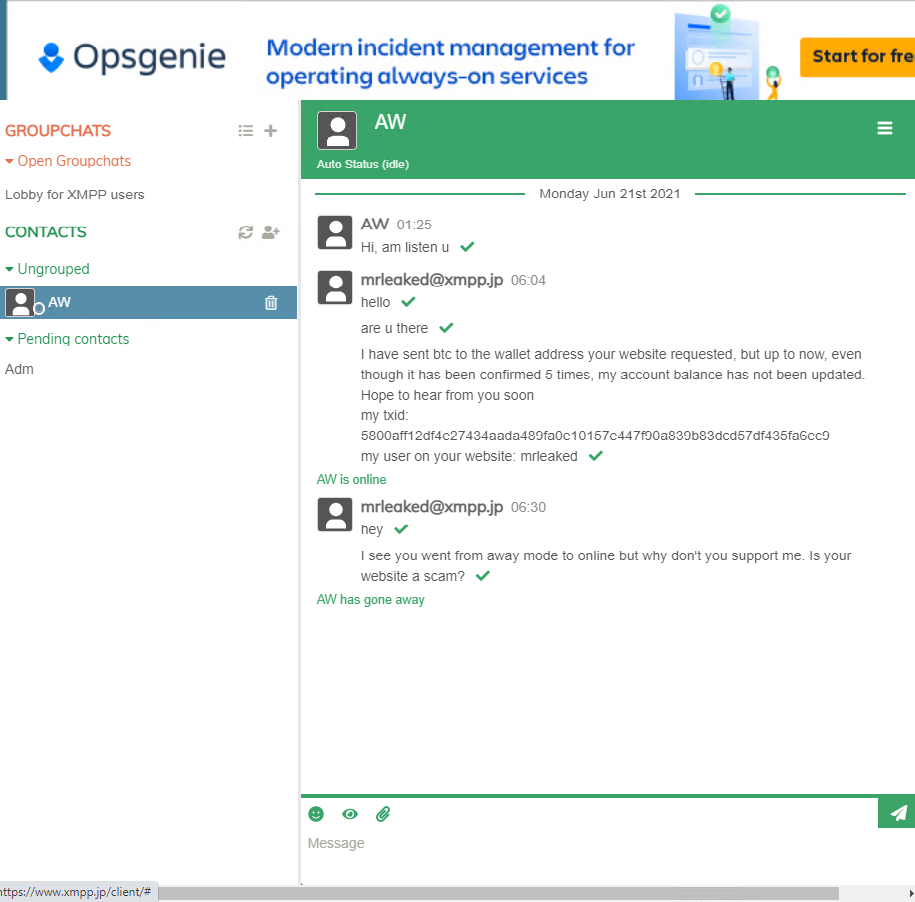Click the Message text input field

600,844
